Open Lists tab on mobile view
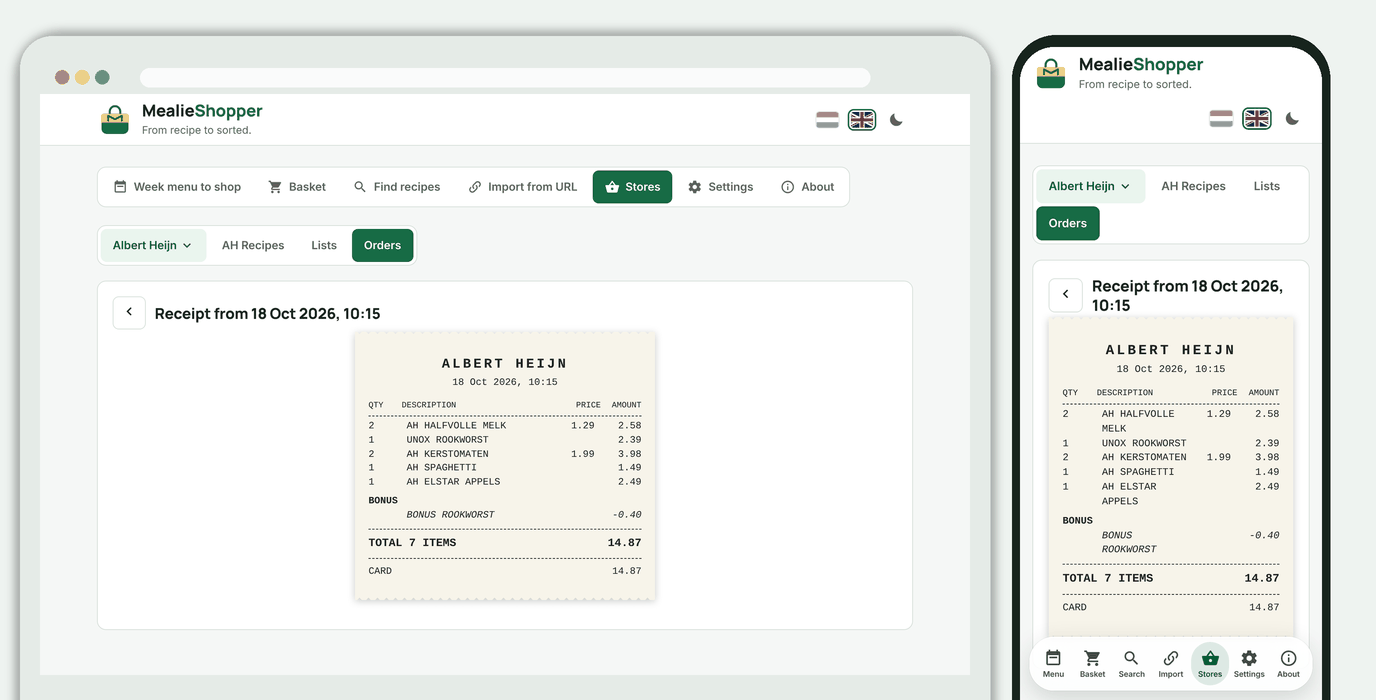 point(1266,186)
